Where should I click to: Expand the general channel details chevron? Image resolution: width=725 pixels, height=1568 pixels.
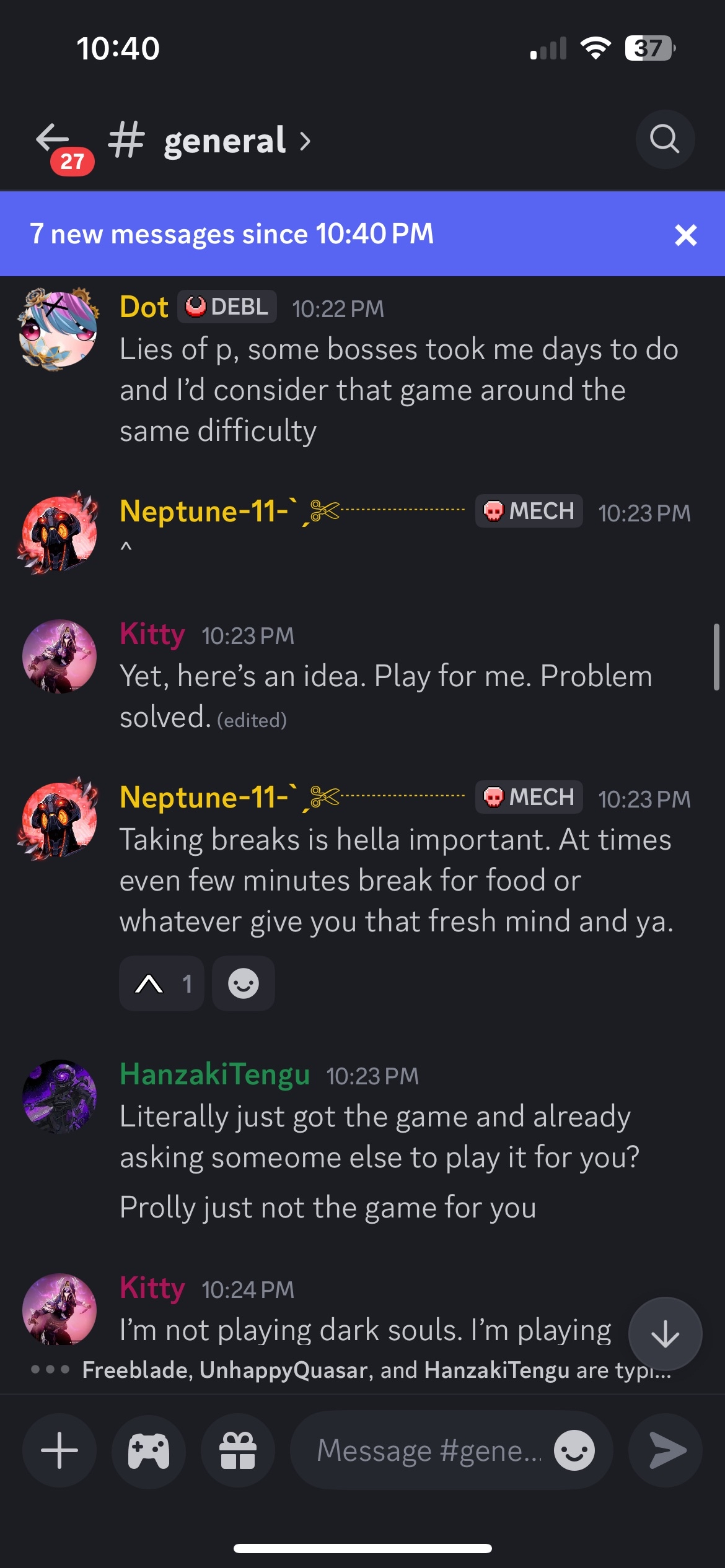(x=305, y=141)
